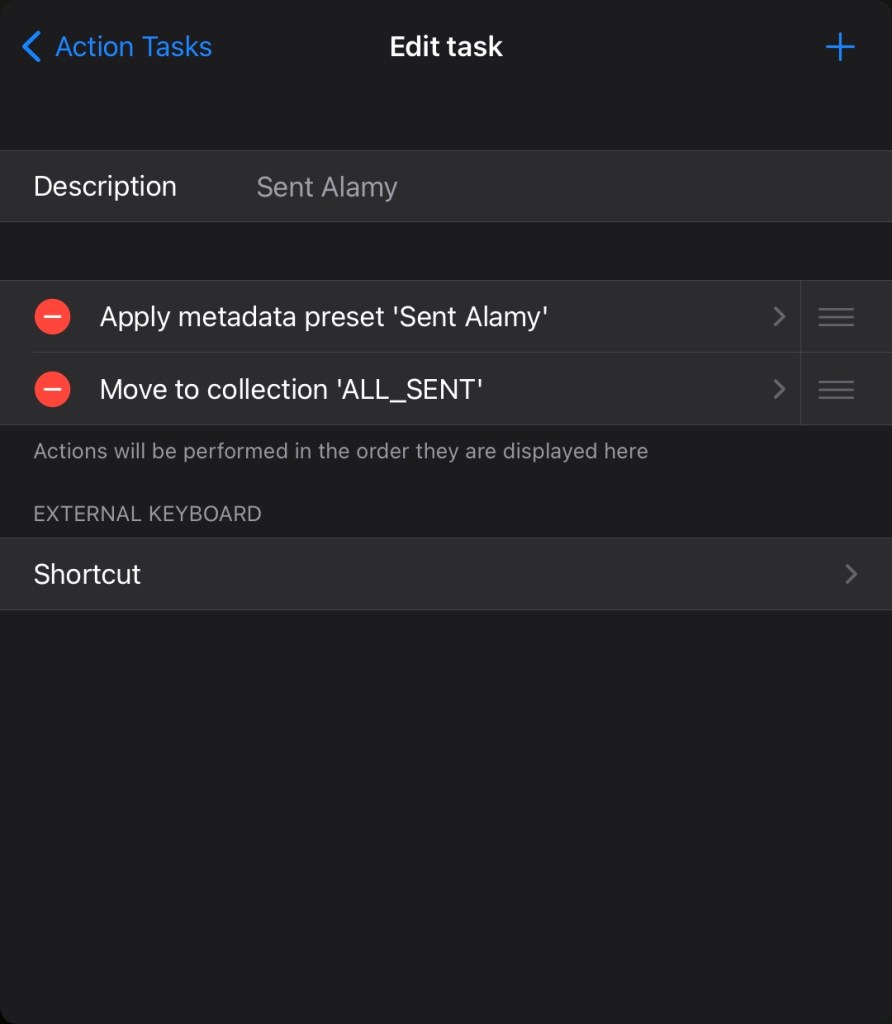Click the 'Sent Alamy' description field

point(327,187)
